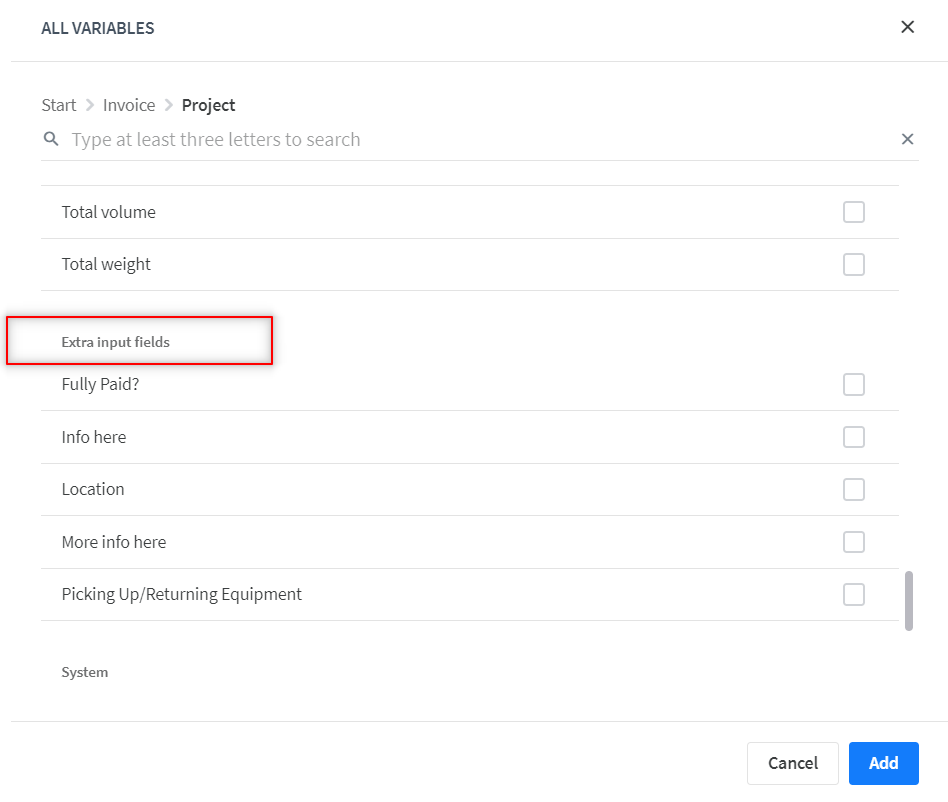Tick the Total weight checkbox
The width and height of the screenshot is (948, 802).
click(x=854, y=264)
